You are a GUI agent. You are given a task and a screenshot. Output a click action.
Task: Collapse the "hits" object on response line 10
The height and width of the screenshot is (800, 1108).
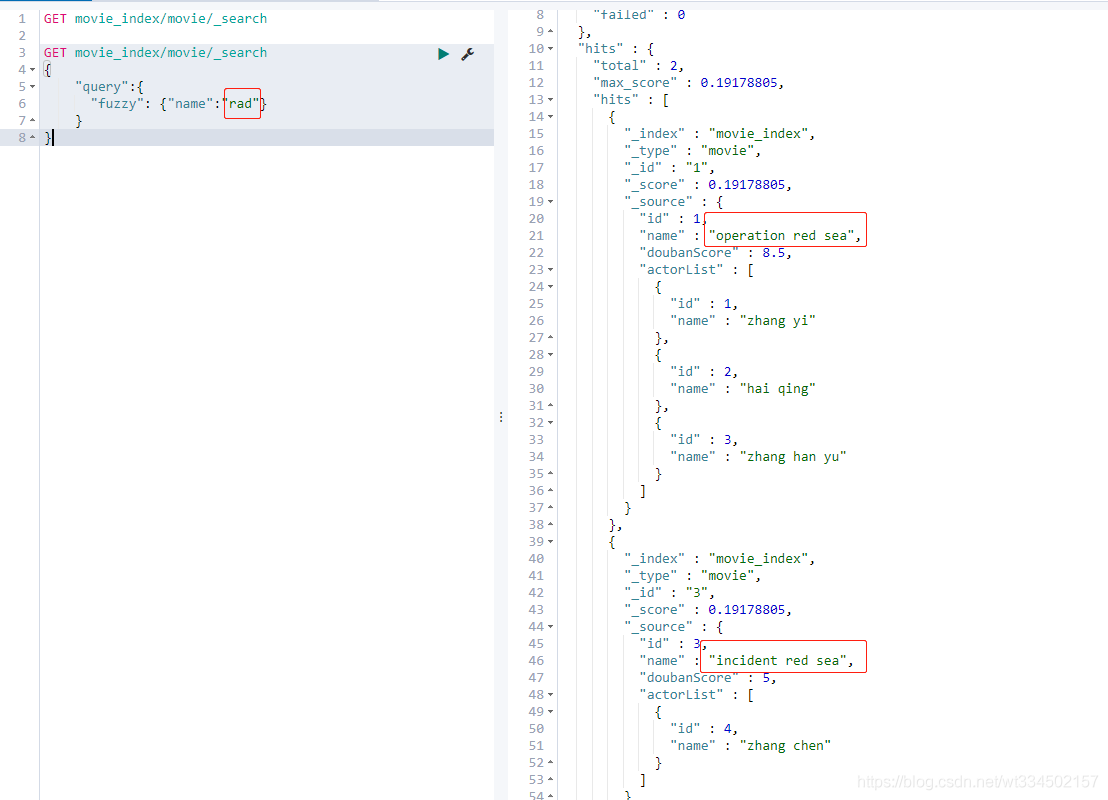click(550, 49)
